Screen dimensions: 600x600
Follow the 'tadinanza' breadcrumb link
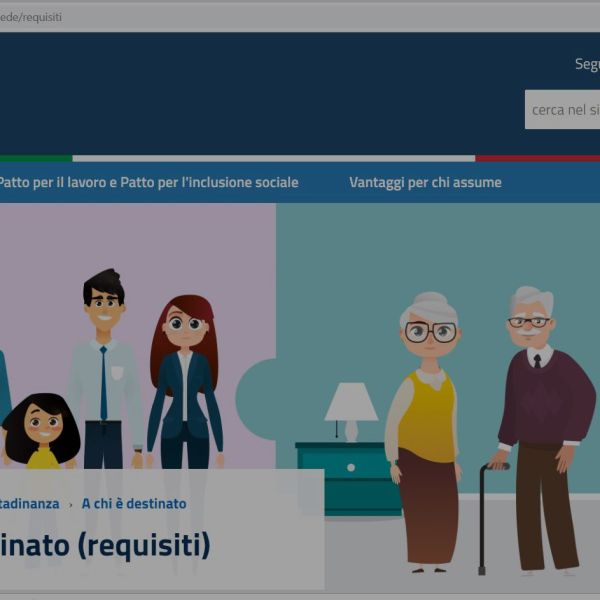pyautogui.click(x=29, y=504)
